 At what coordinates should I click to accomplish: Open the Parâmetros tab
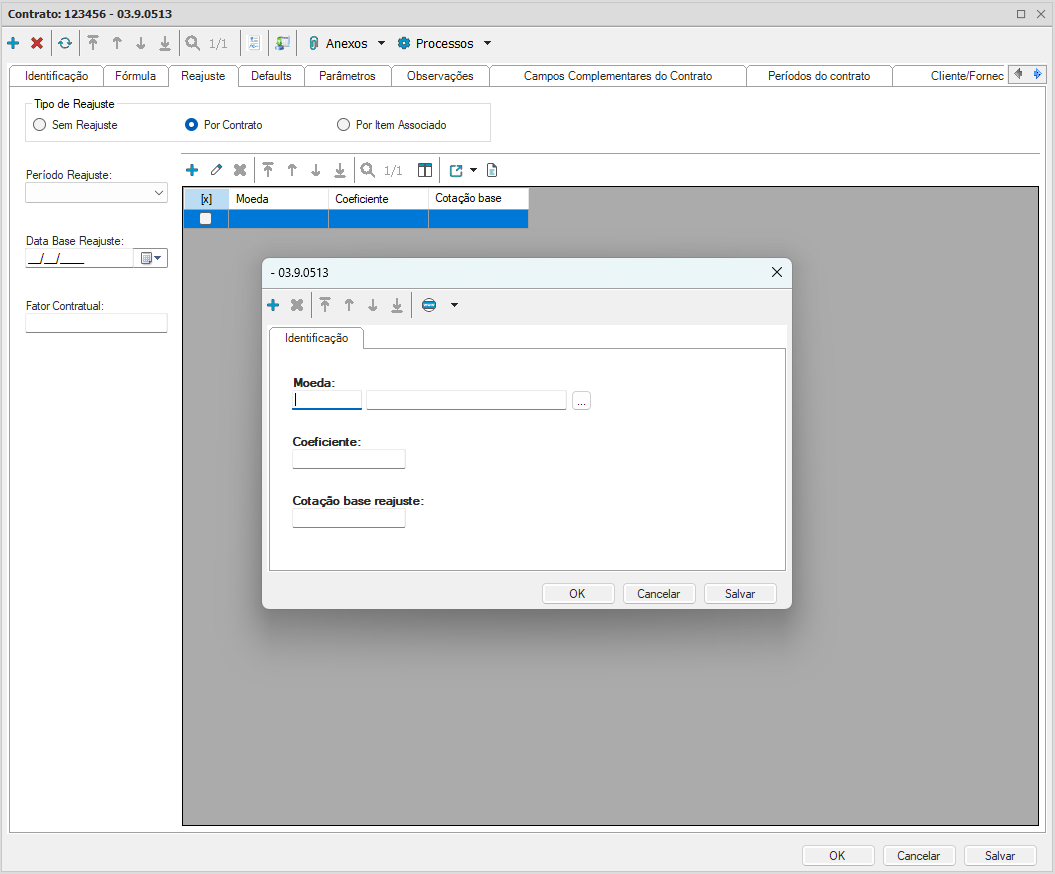coord(347,76)
